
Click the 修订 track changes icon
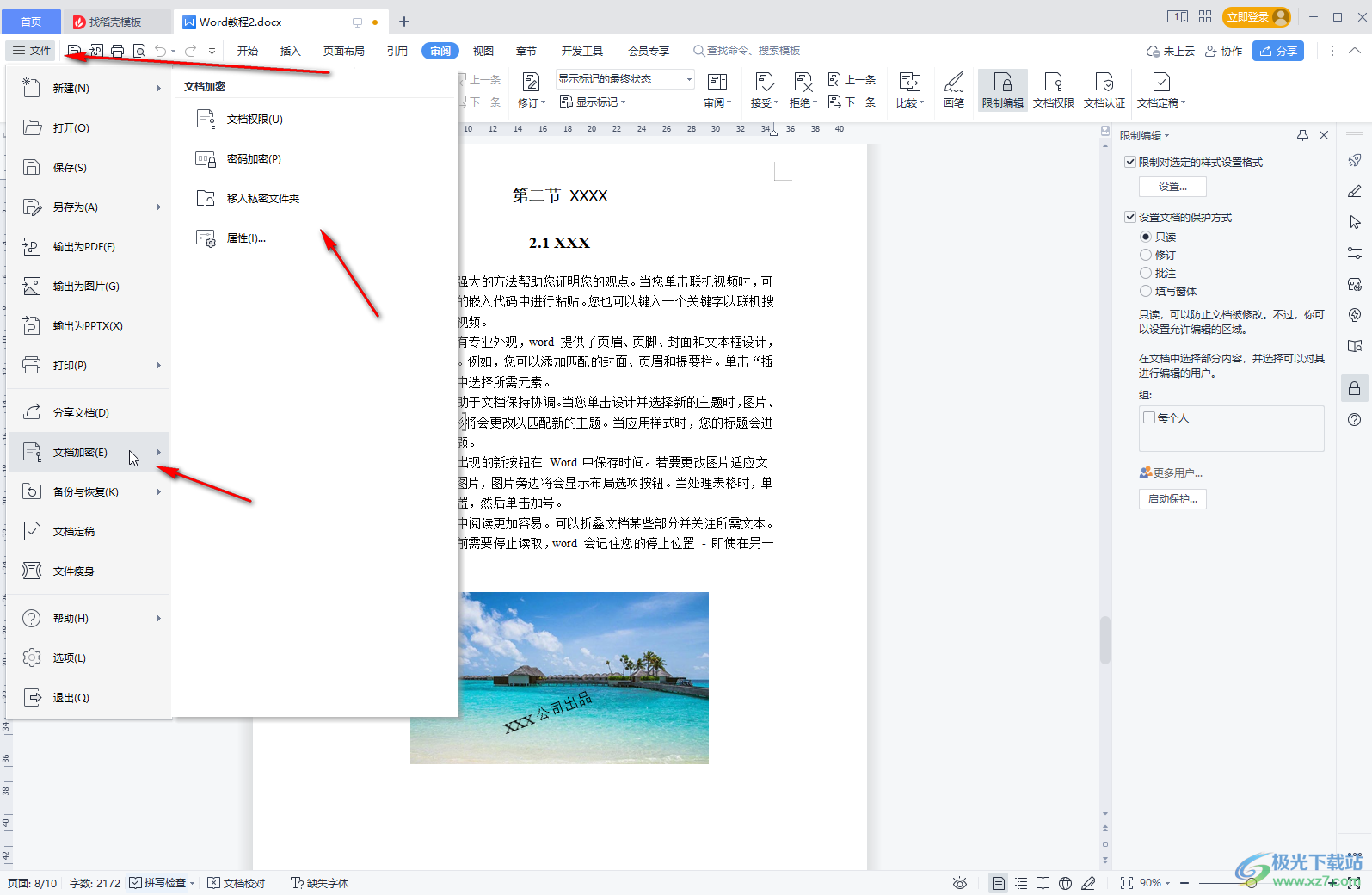click(x=532, y=82)
